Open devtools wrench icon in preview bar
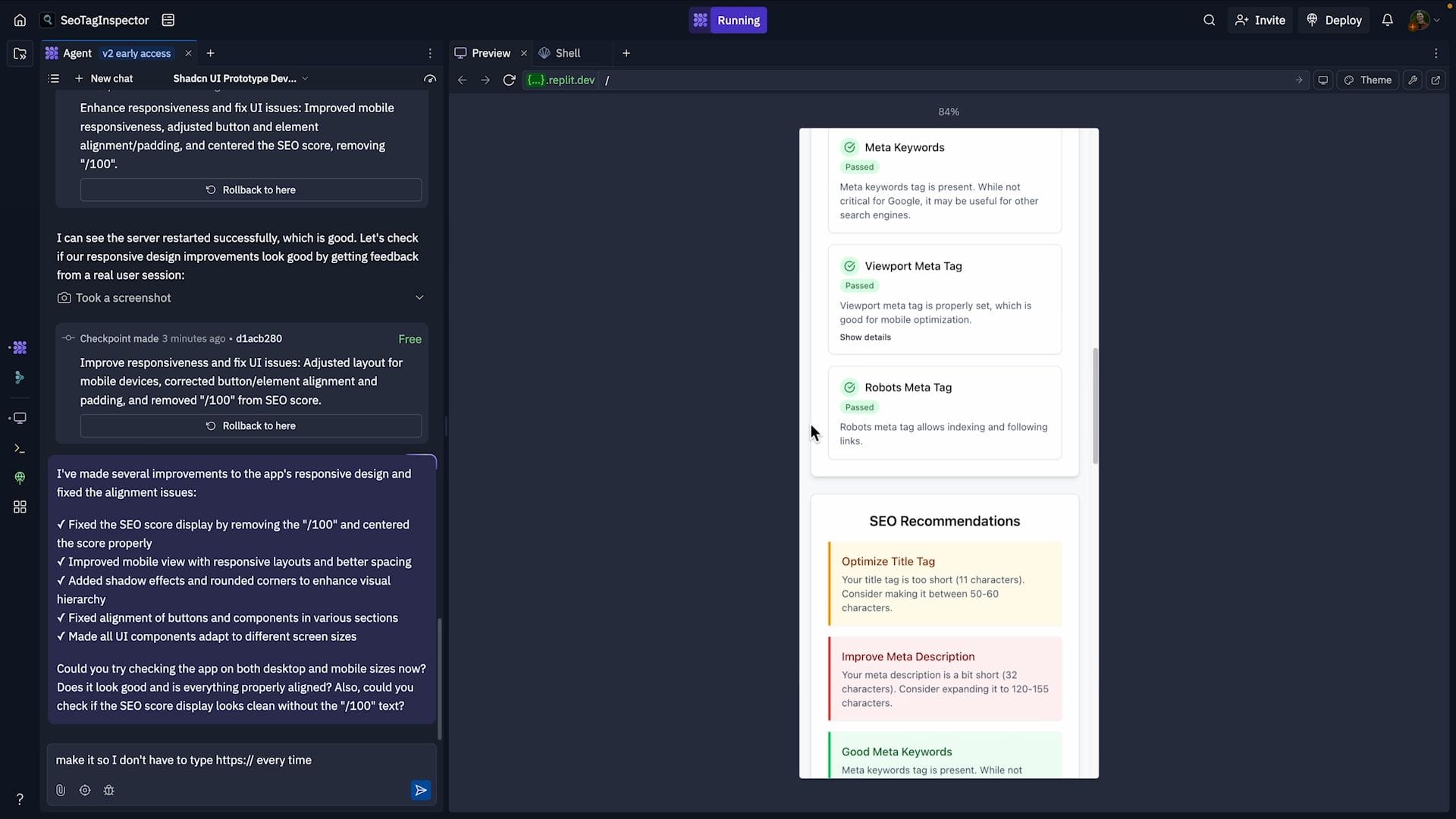Viewport: 1456px width, 819px height. point(1412,80)
